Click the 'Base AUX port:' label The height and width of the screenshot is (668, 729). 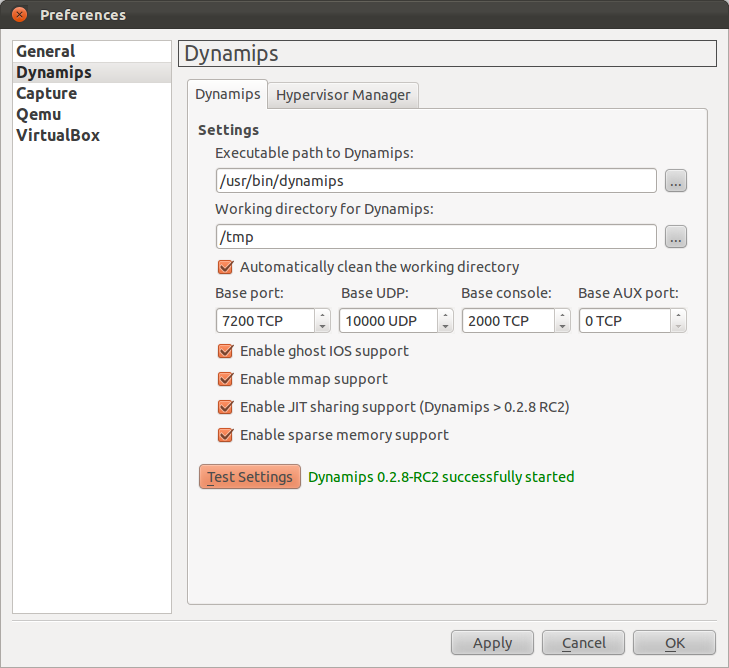click(x=628, y=293)
